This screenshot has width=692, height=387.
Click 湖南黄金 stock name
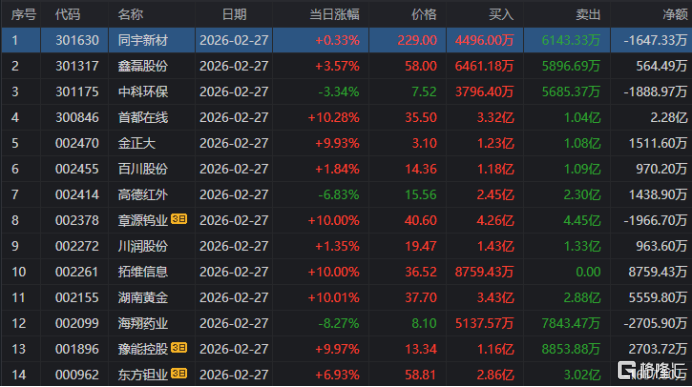coord(143,297)
